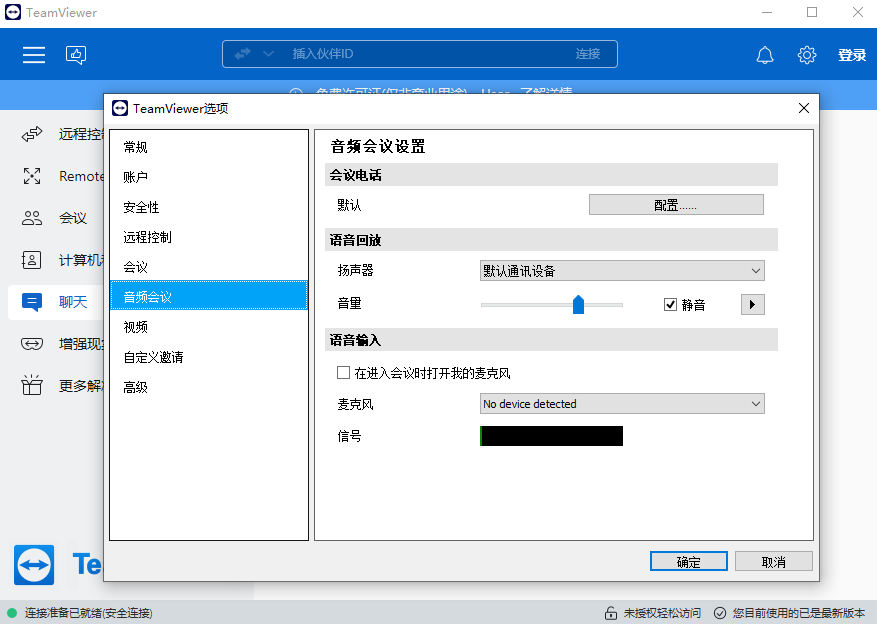
Task: Select the 计算机和联系人 sidebar icon
Action: pos(31,259)
